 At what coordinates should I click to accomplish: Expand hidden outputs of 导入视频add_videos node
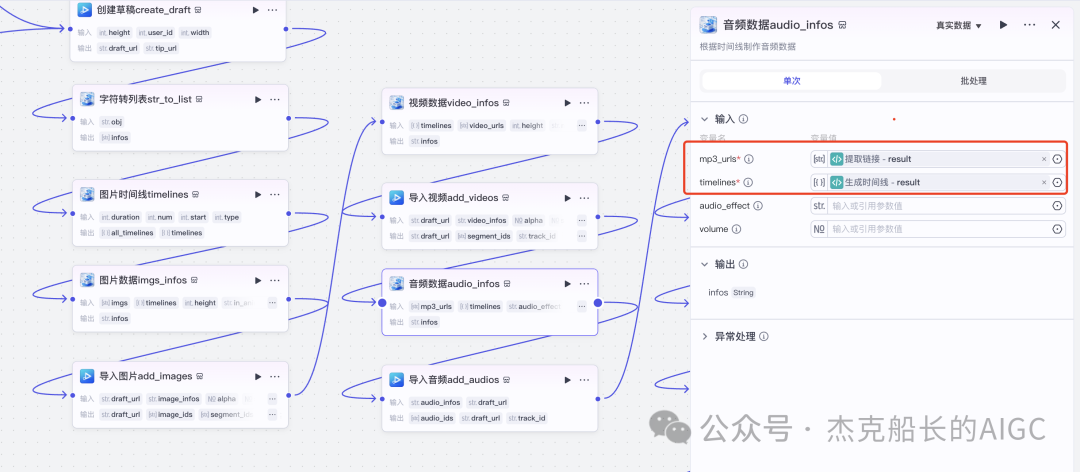coord(582,236)
